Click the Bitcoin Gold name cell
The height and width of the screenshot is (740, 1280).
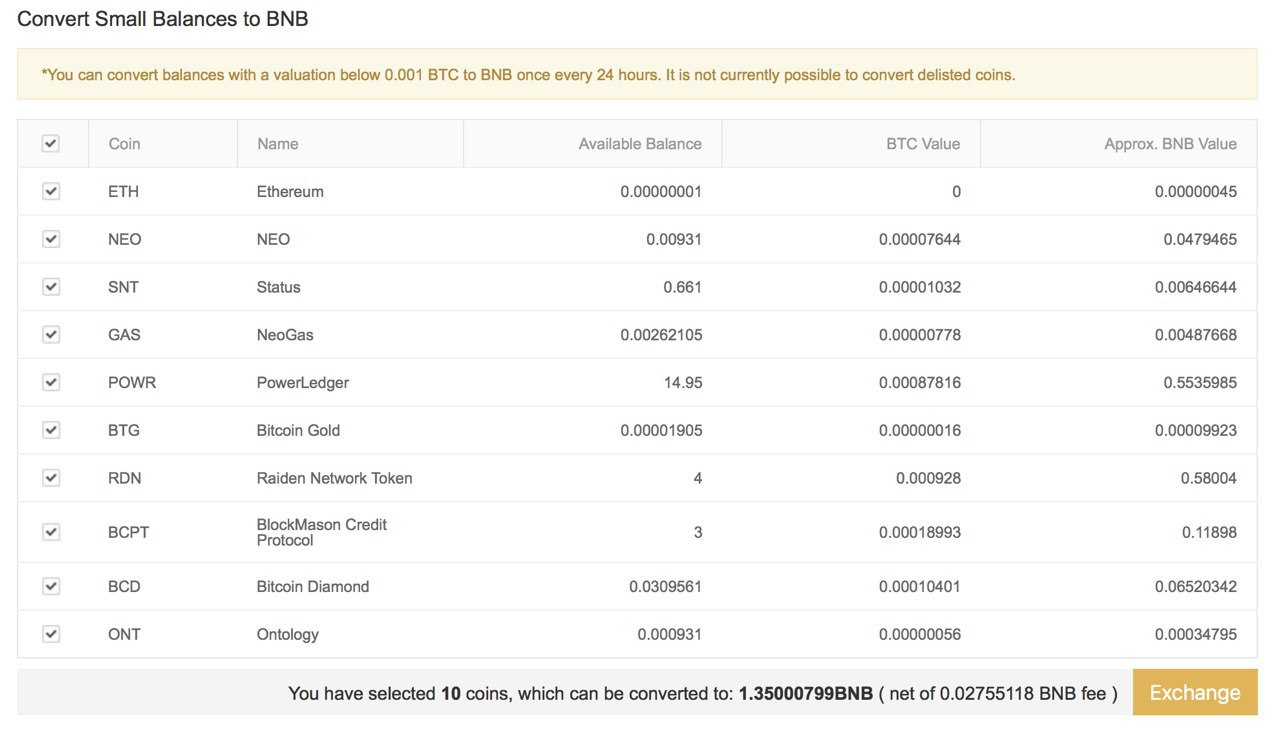(x=298, y=430)
